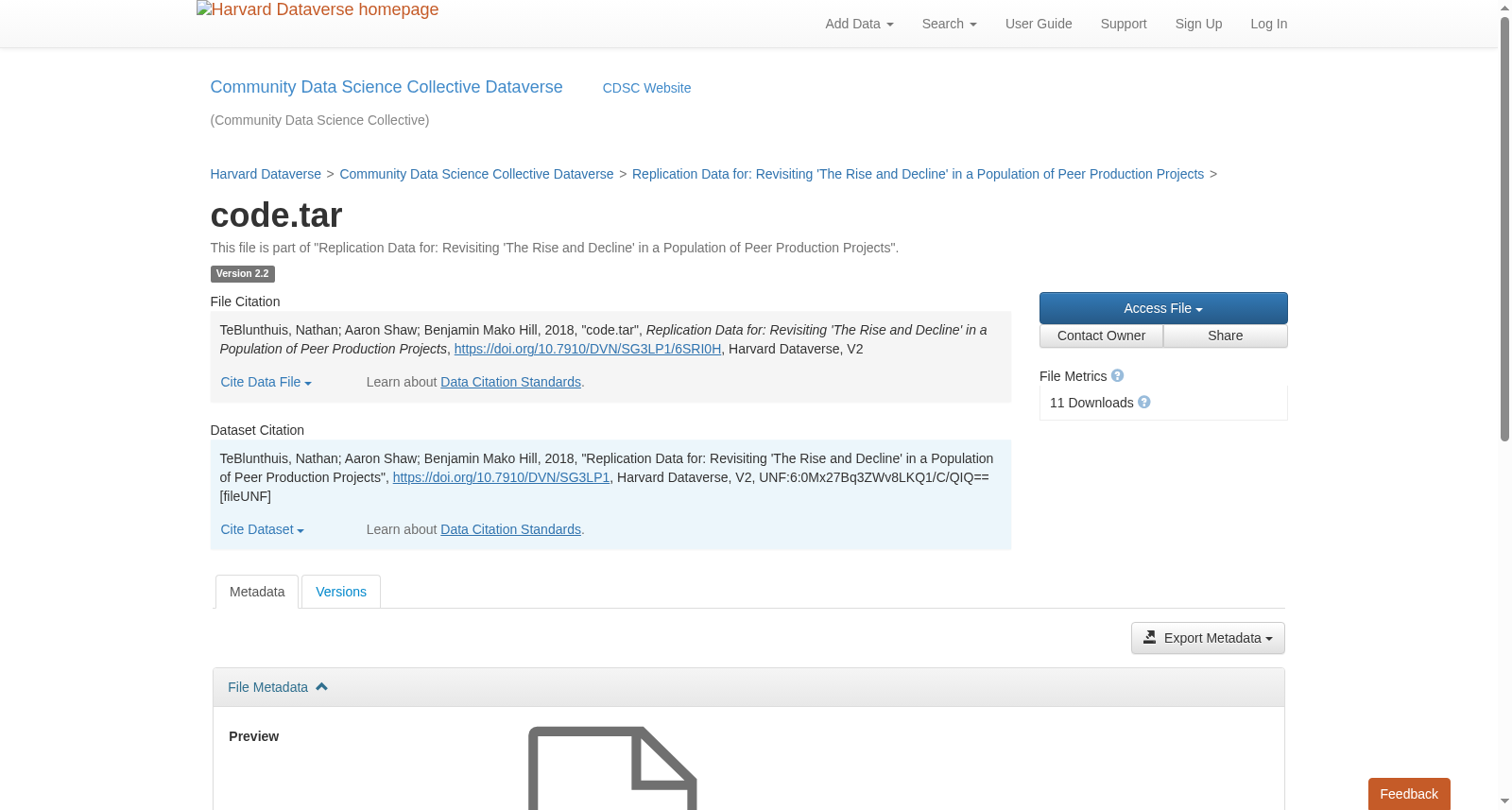This screenshot has width=1512, height=810.
Task: Click the scrollbar up arrow
Action: [x=1504, y=8]
